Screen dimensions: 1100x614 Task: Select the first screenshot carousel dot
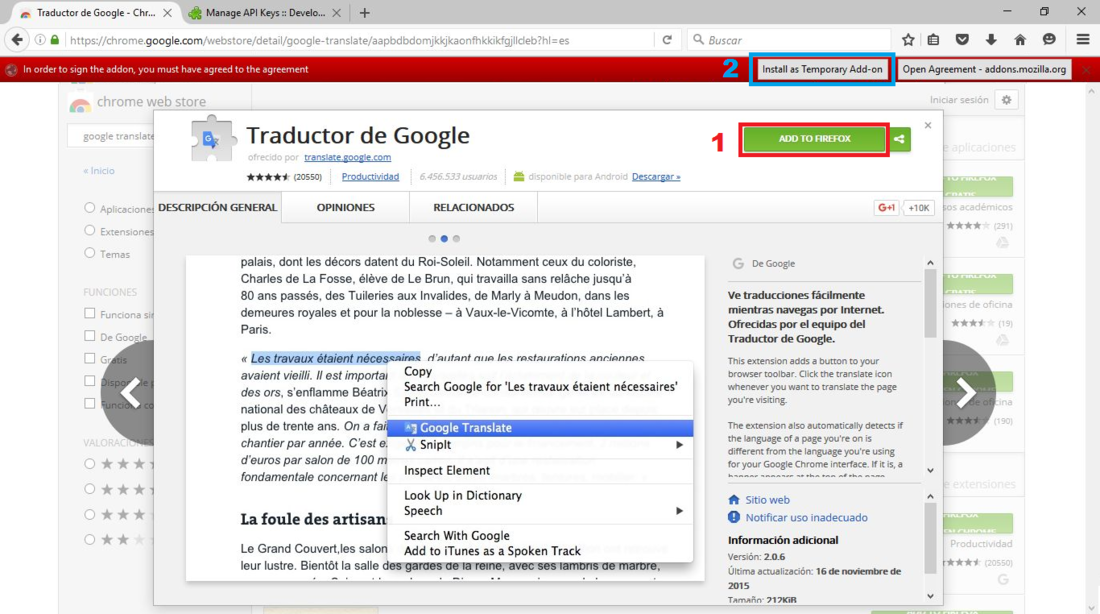click(x=432, y=239)
